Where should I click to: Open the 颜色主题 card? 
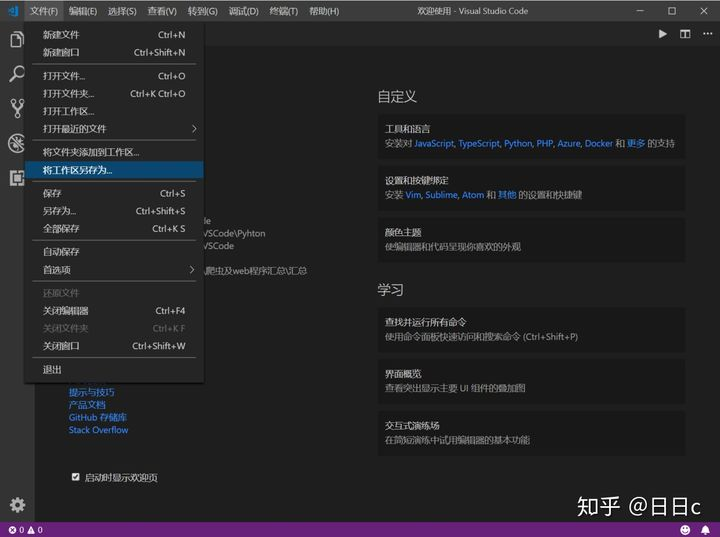tap(531, 240)
